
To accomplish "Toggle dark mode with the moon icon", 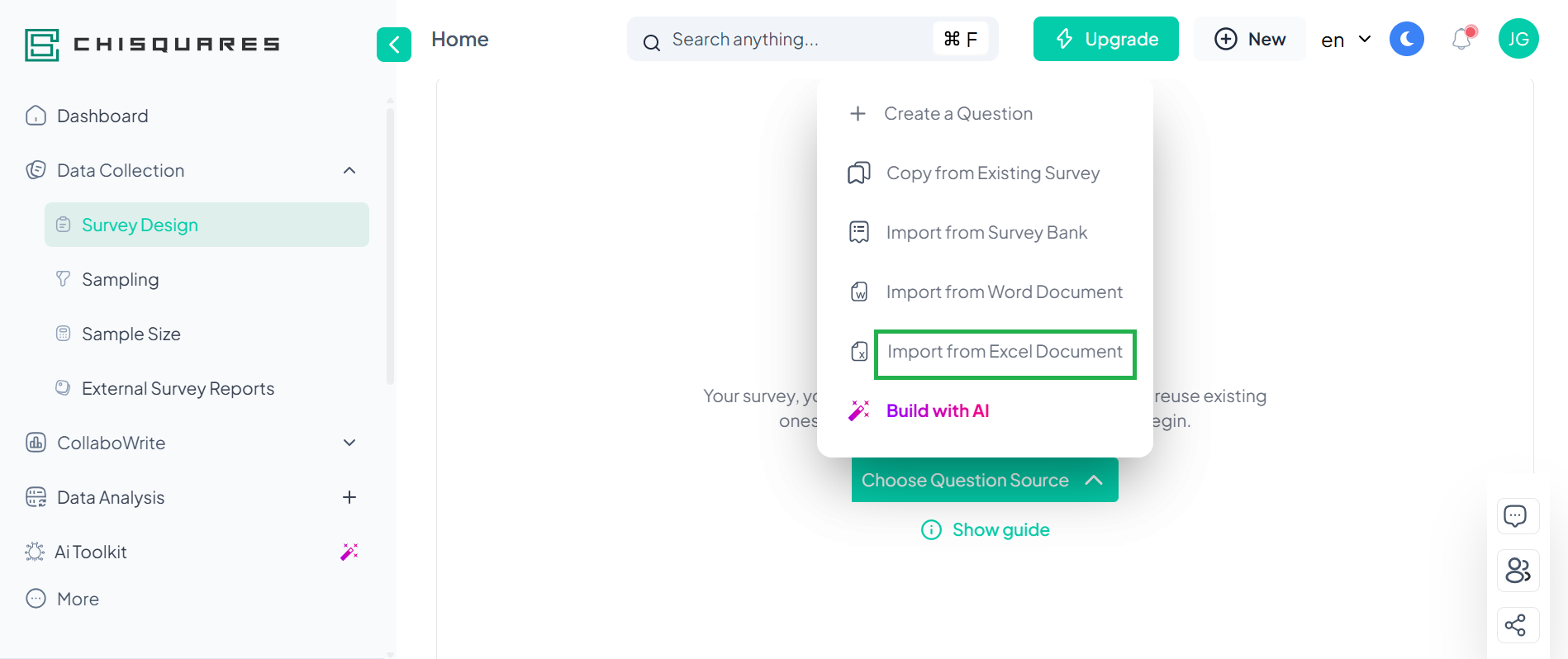I will tap(1407, 39).
